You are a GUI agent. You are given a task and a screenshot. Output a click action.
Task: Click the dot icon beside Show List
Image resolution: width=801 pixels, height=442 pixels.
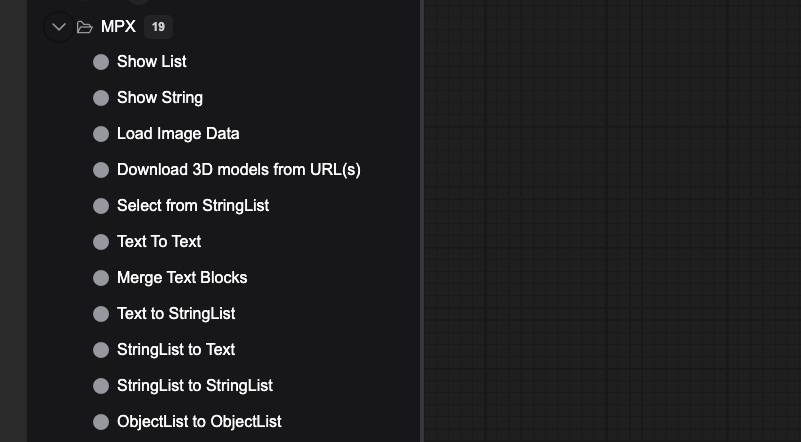click(x=101, y=62)
